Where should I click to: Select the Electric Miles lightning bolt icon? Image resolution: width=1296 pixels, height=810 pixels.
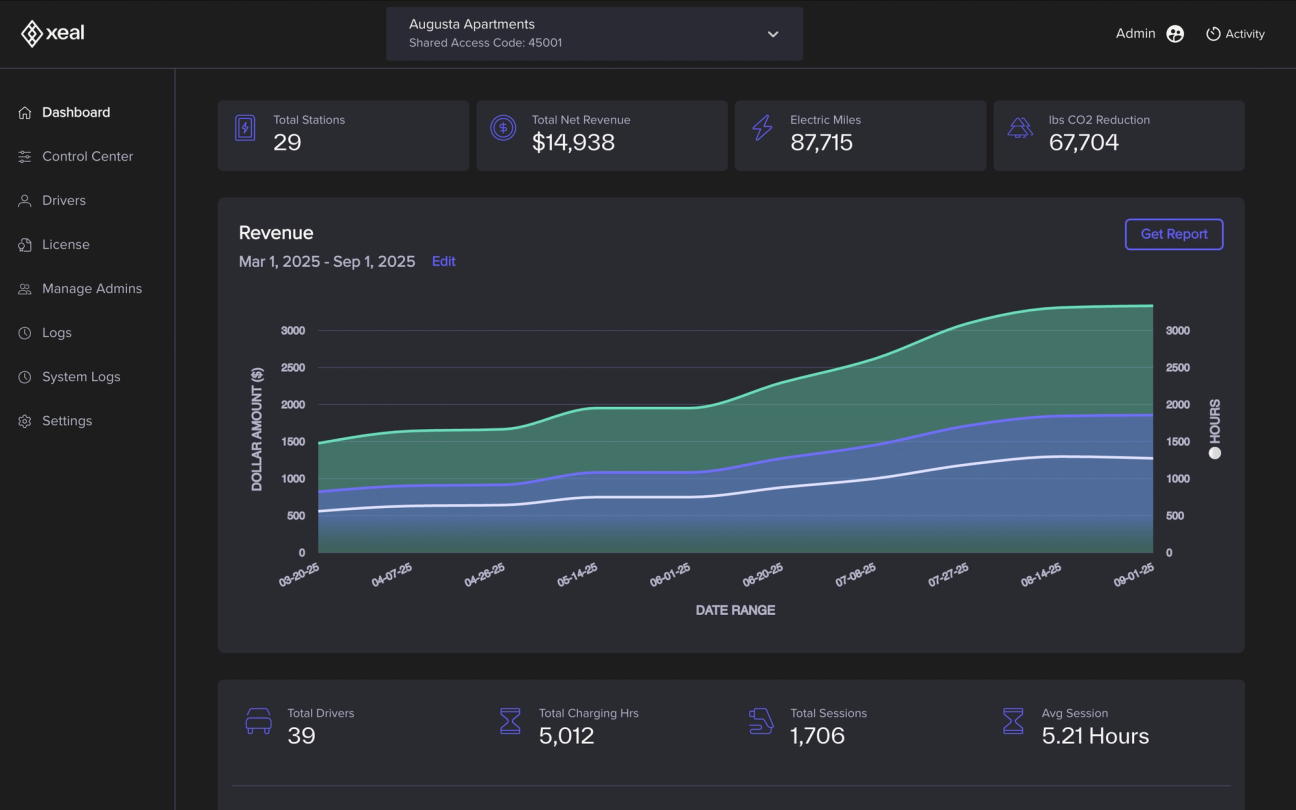point(762,128)
